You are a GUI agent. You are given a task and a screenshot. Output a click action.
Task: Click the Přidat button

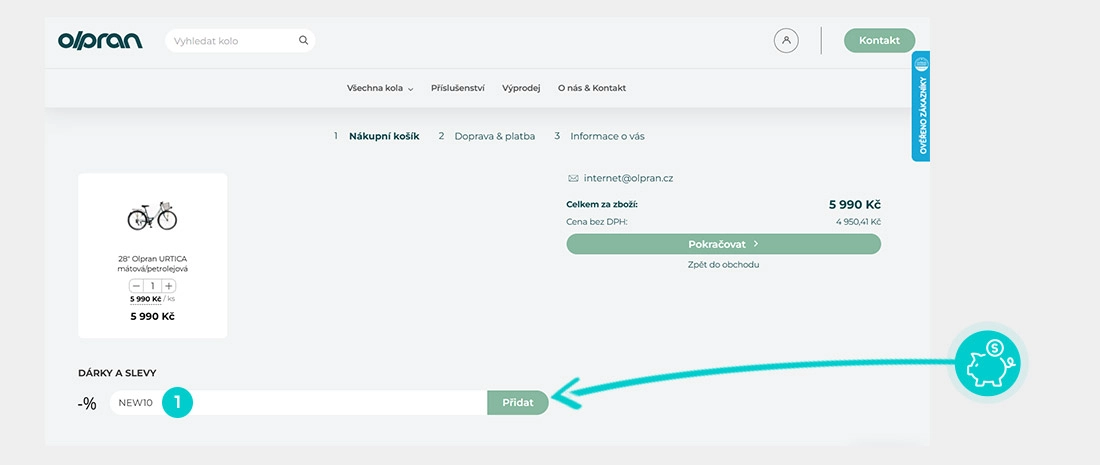click(x=518, y=403)
